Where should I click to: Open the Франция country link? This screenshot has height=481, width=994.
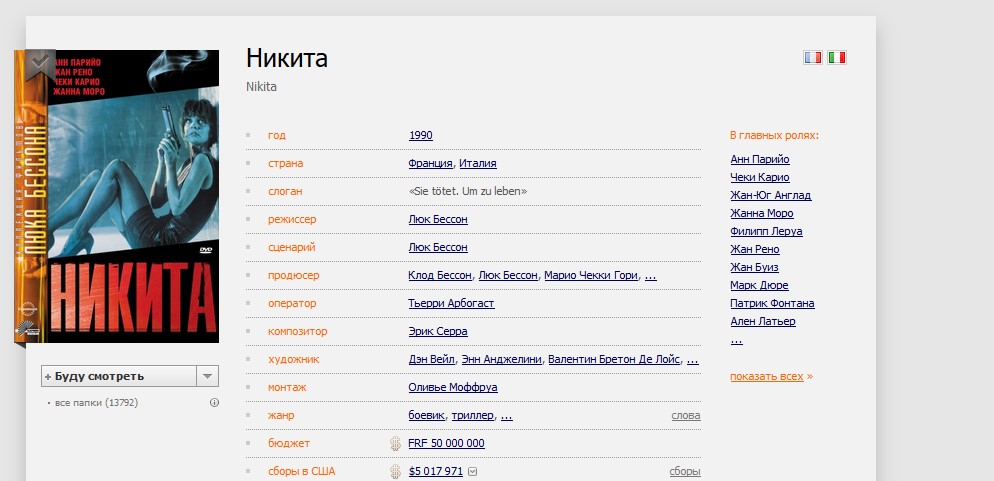[x=430, y=163]
